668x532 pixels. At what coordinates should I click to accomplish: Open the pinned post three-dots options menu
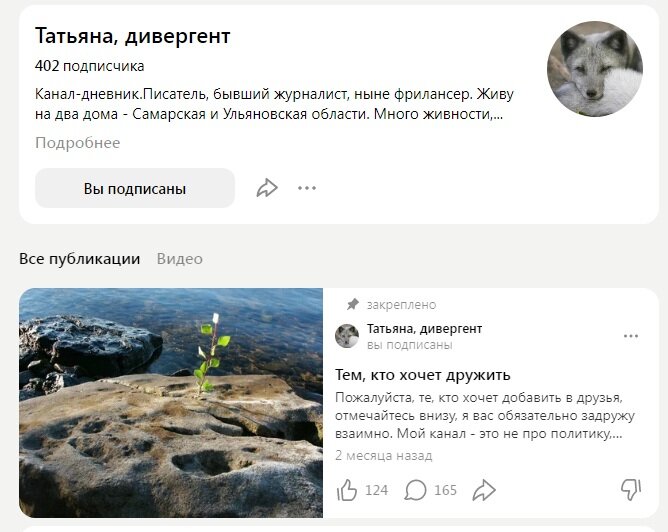[631, 336]
